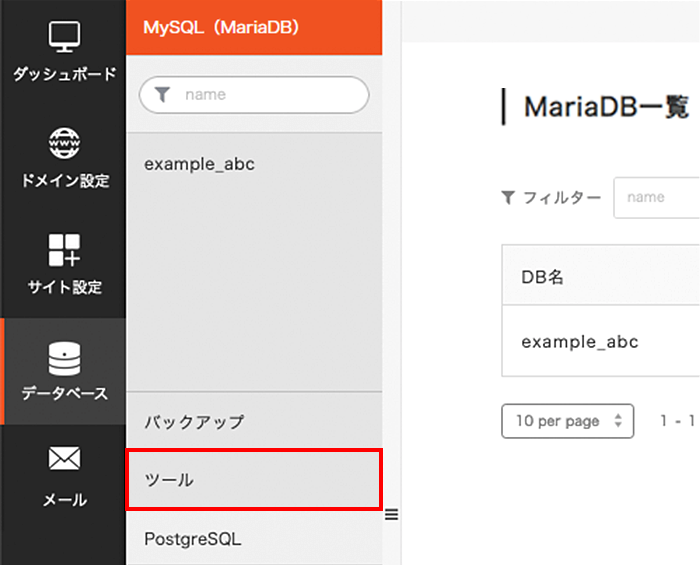Open the バックアップ menu item
Viewport: 700px width, 565px height.
[254, 421]
